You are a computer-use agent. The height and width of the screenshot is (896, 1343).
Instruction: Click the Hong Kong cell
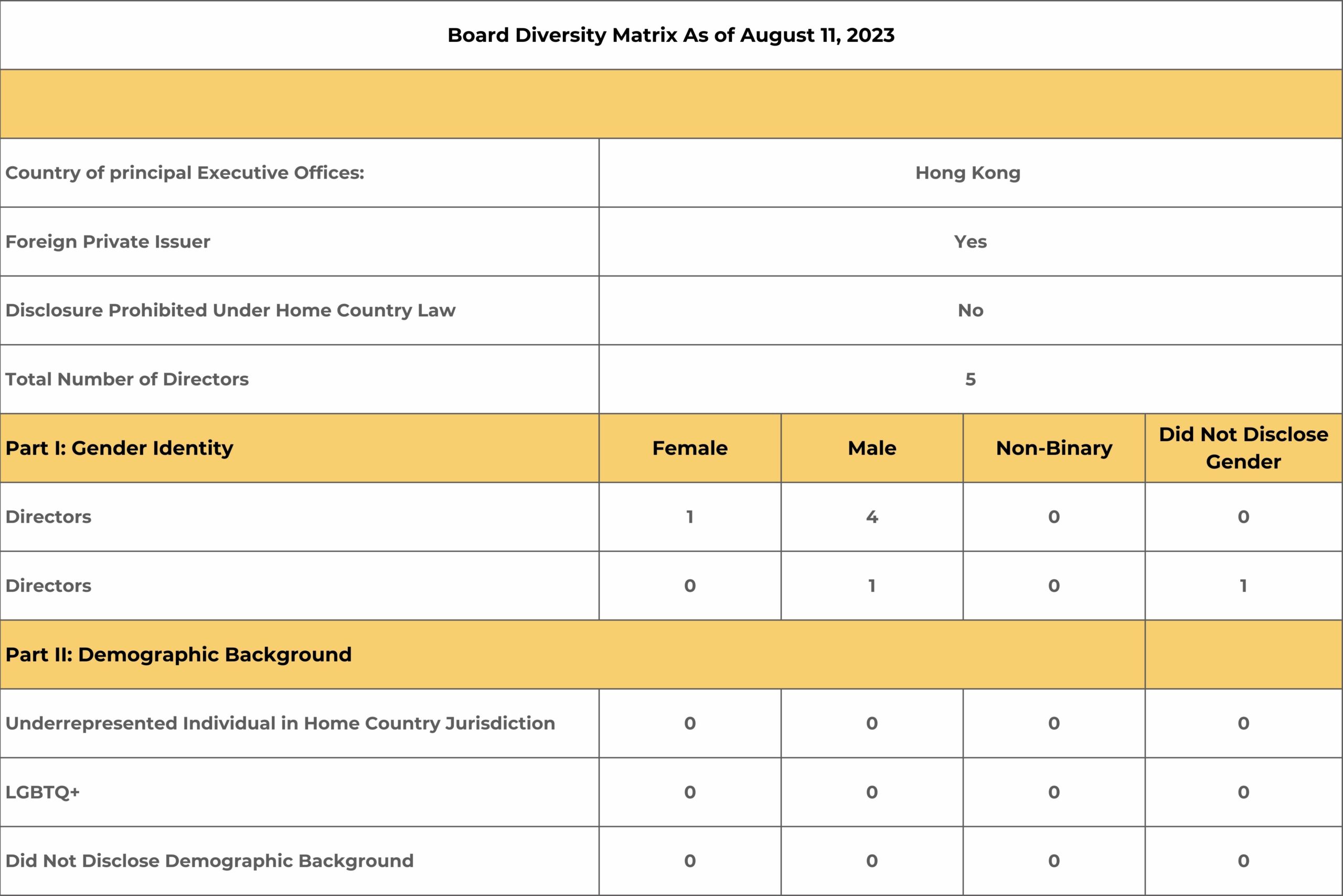pos(967,173)
